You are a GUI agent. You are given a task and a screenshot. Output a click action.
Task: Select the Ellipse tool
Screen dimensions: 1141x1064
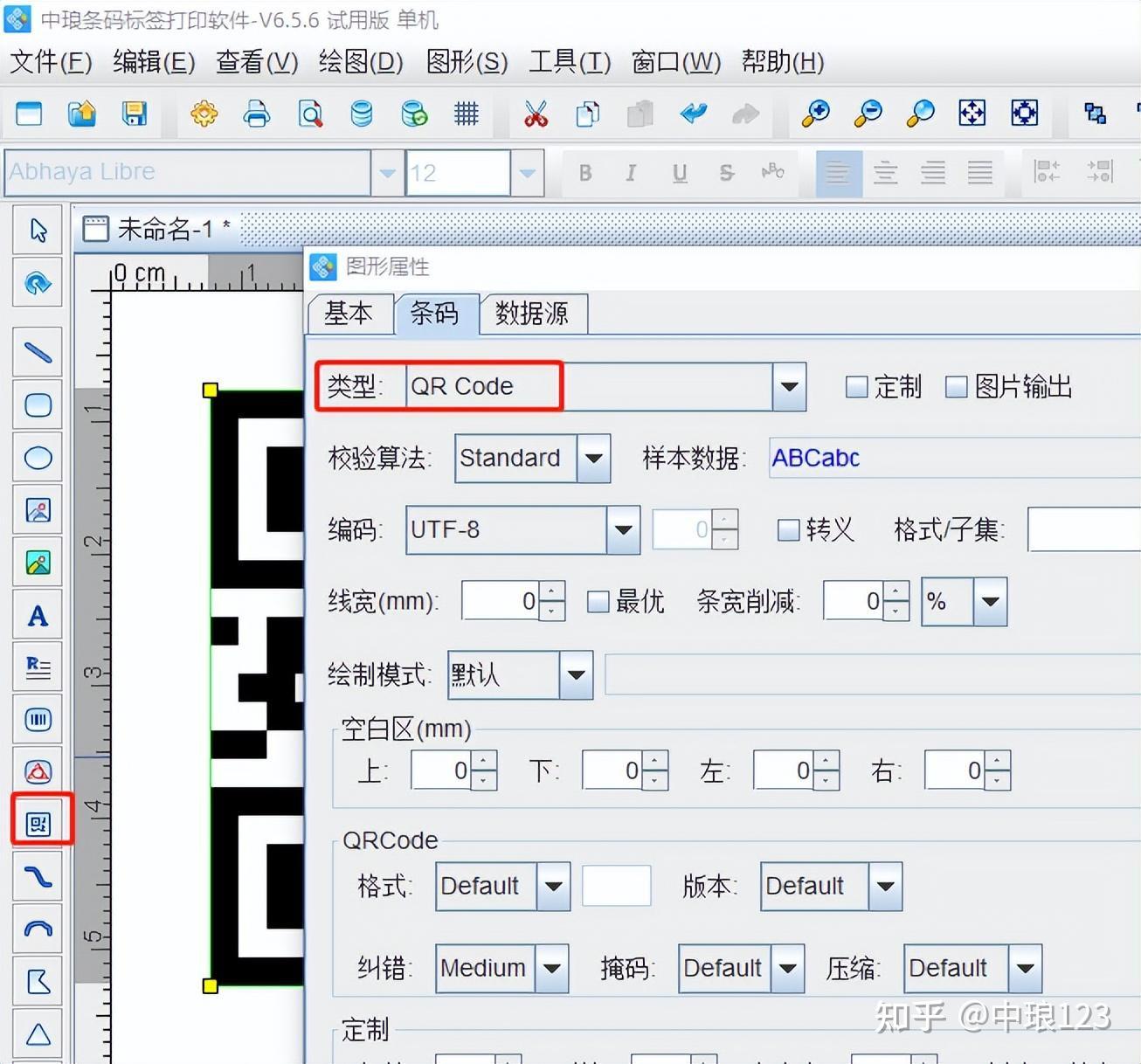38,457
